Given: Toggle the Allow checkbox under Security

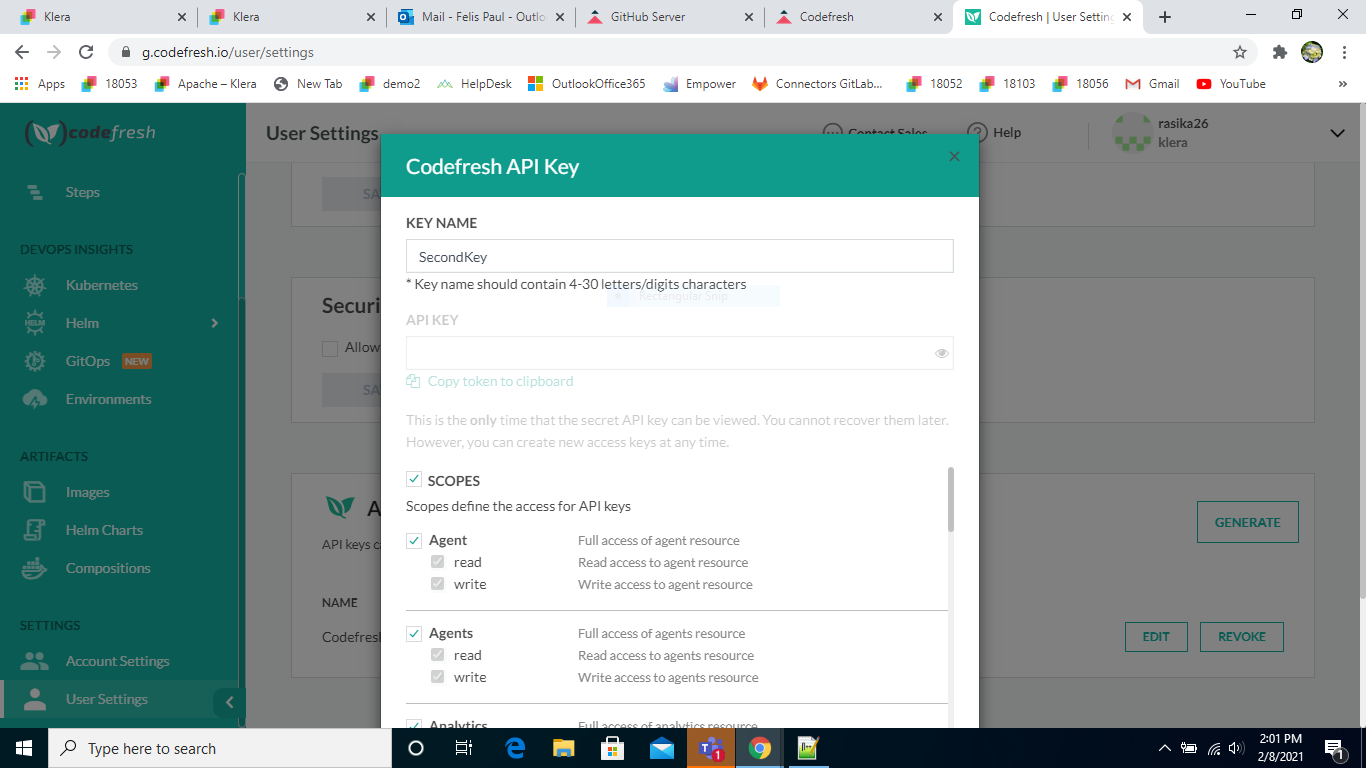Looking at the screenshot, I should (330, 348).
